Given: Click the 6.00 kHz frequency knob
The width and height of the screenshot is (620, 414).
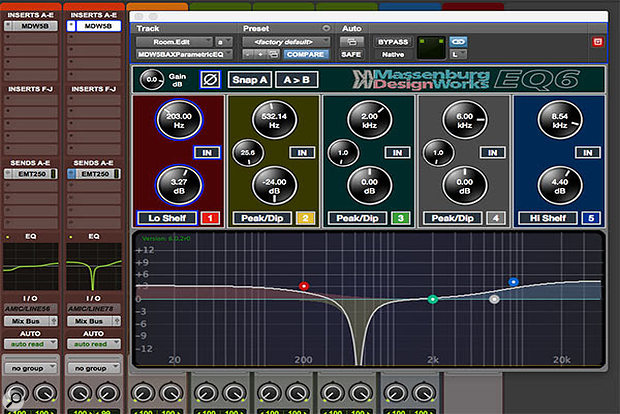Looking at the screenshot, I should [x=465, y=120].
